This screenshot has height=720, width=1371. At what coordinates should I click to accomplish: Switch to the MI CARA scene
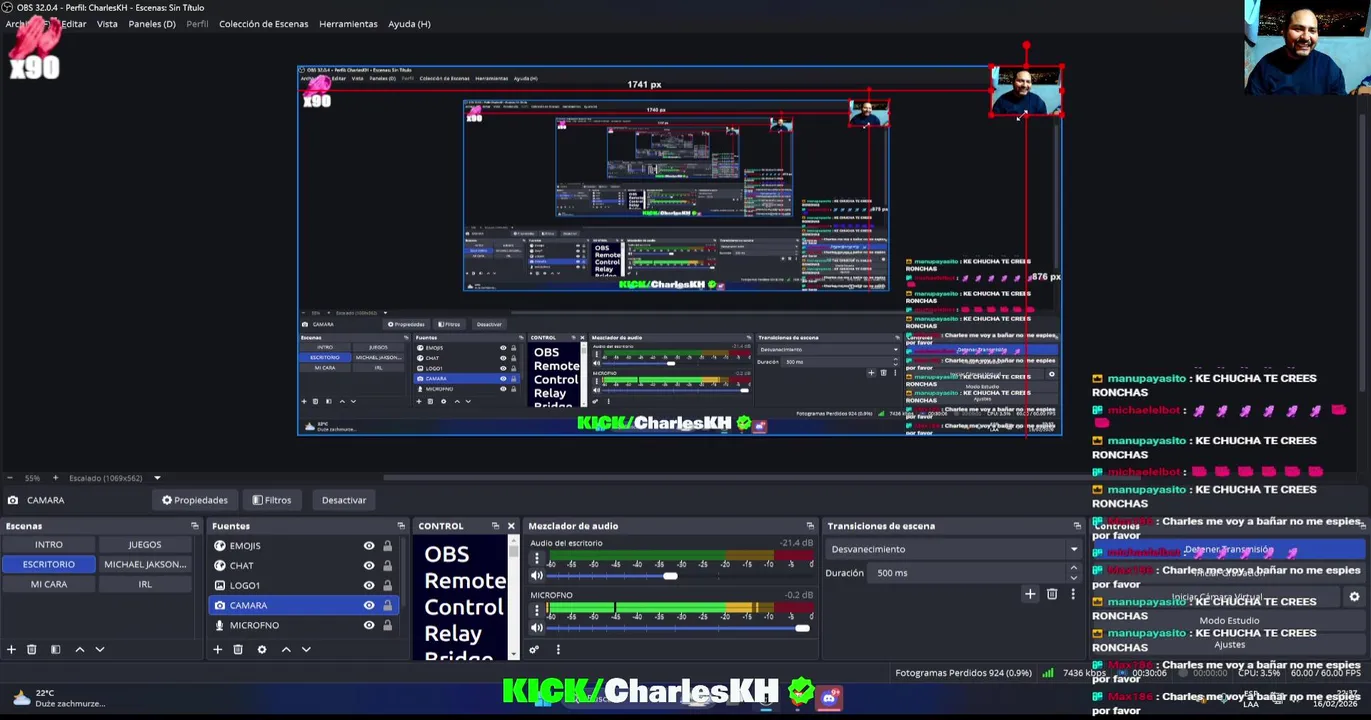click(x=49, y=584)
